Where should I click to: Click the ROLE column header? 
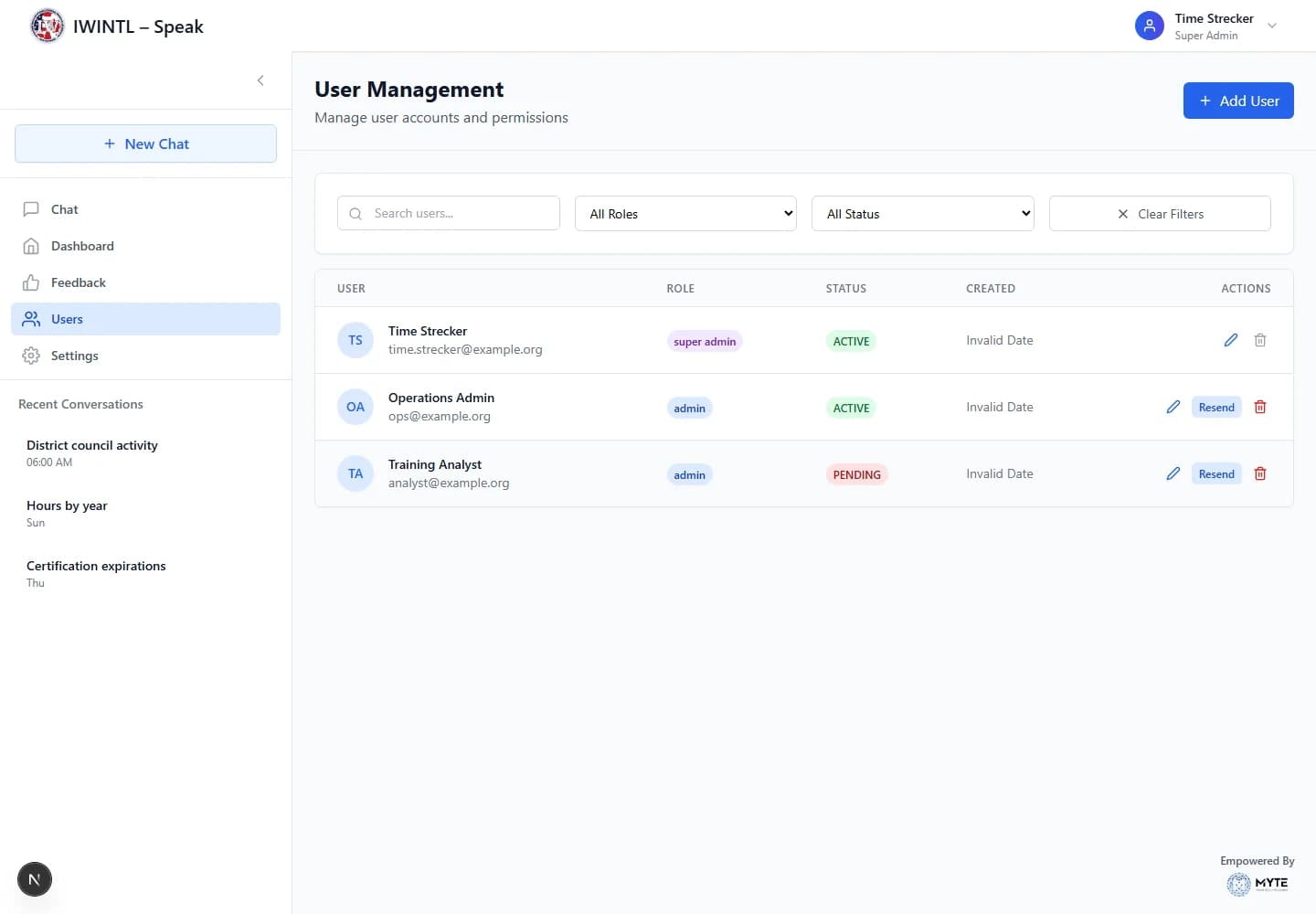click(680, 288)
